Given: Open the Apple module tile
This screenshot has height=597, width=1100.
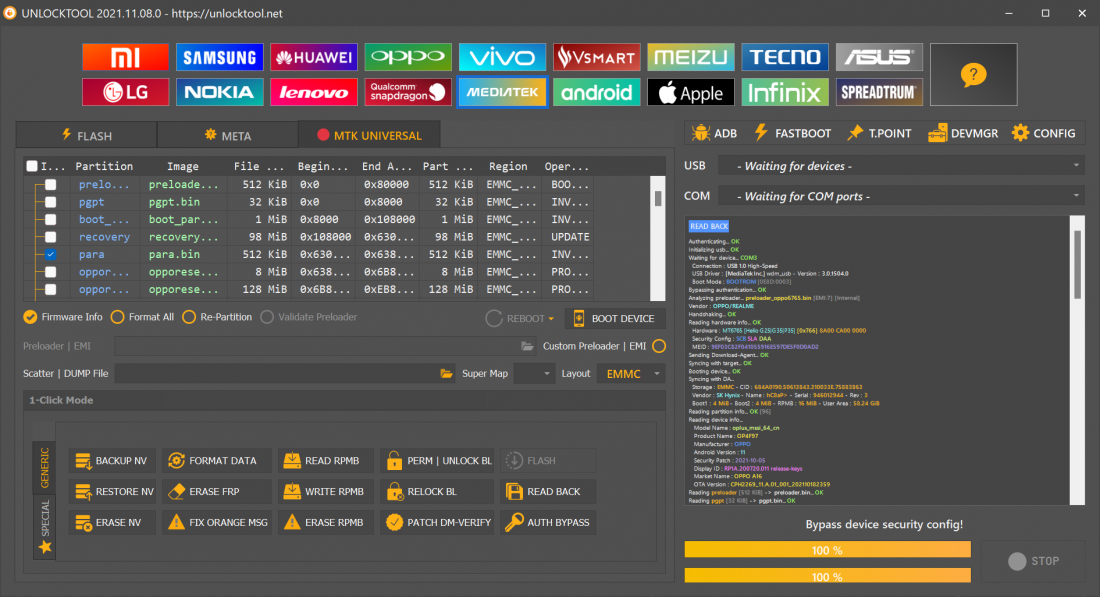Looking at the screenshot, I should click(x=690, y=92).
